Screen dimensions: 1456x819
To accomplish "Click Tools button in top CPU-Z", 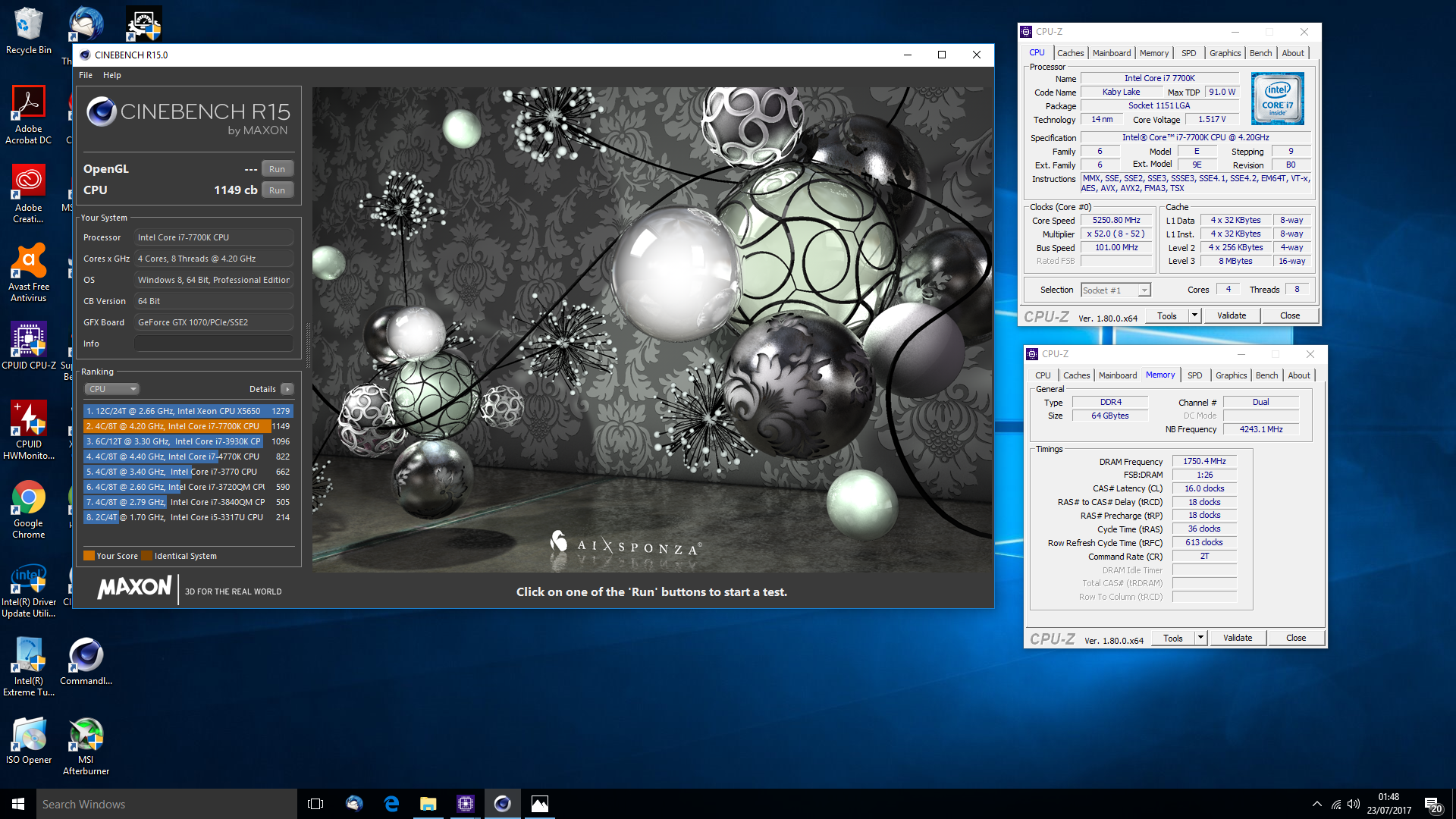I will 1167,316.
